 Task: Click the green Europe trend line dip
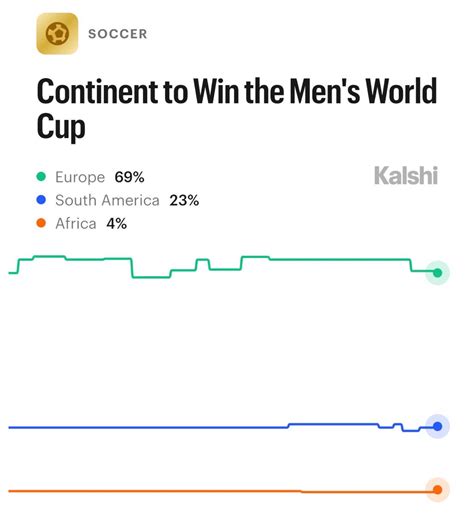coord(151,277)
